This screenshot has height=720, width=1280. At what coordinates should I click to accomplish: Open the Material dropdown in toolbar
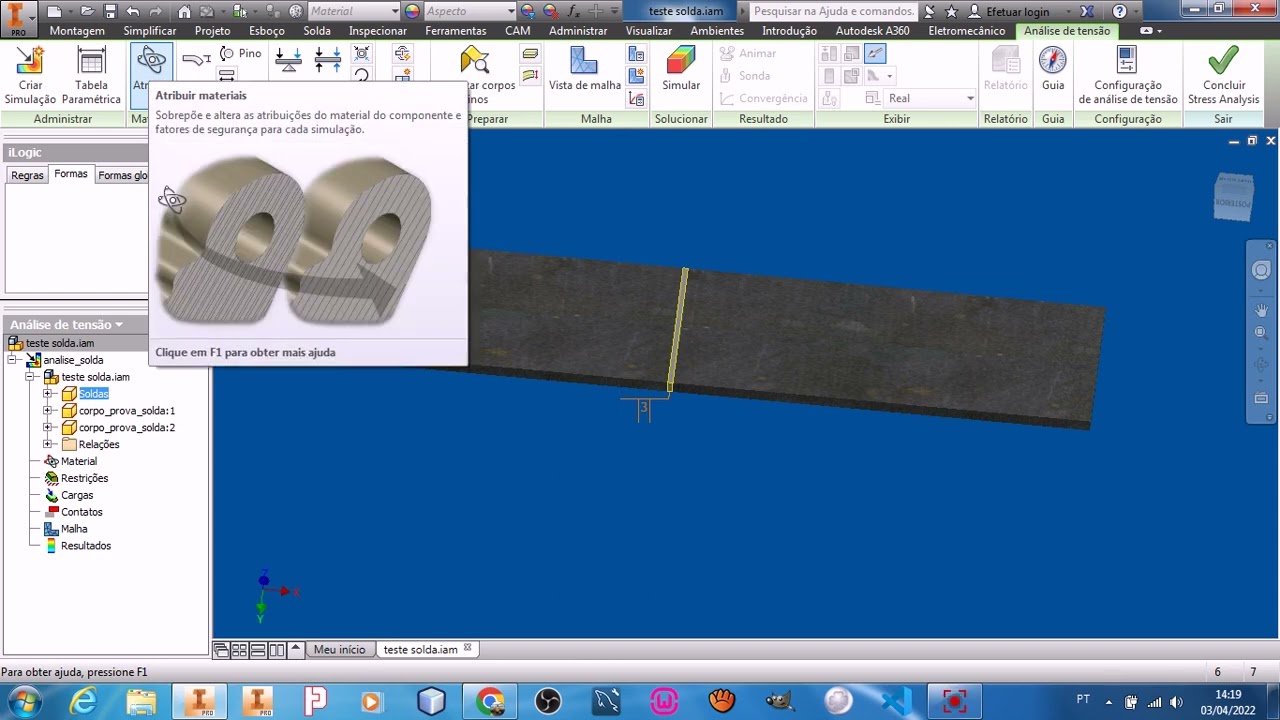tap(353, 11)
